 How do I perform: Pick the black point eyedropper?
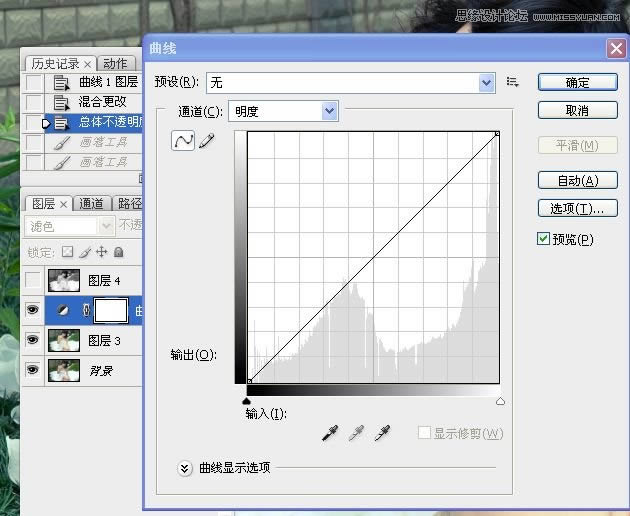(329, 433)
